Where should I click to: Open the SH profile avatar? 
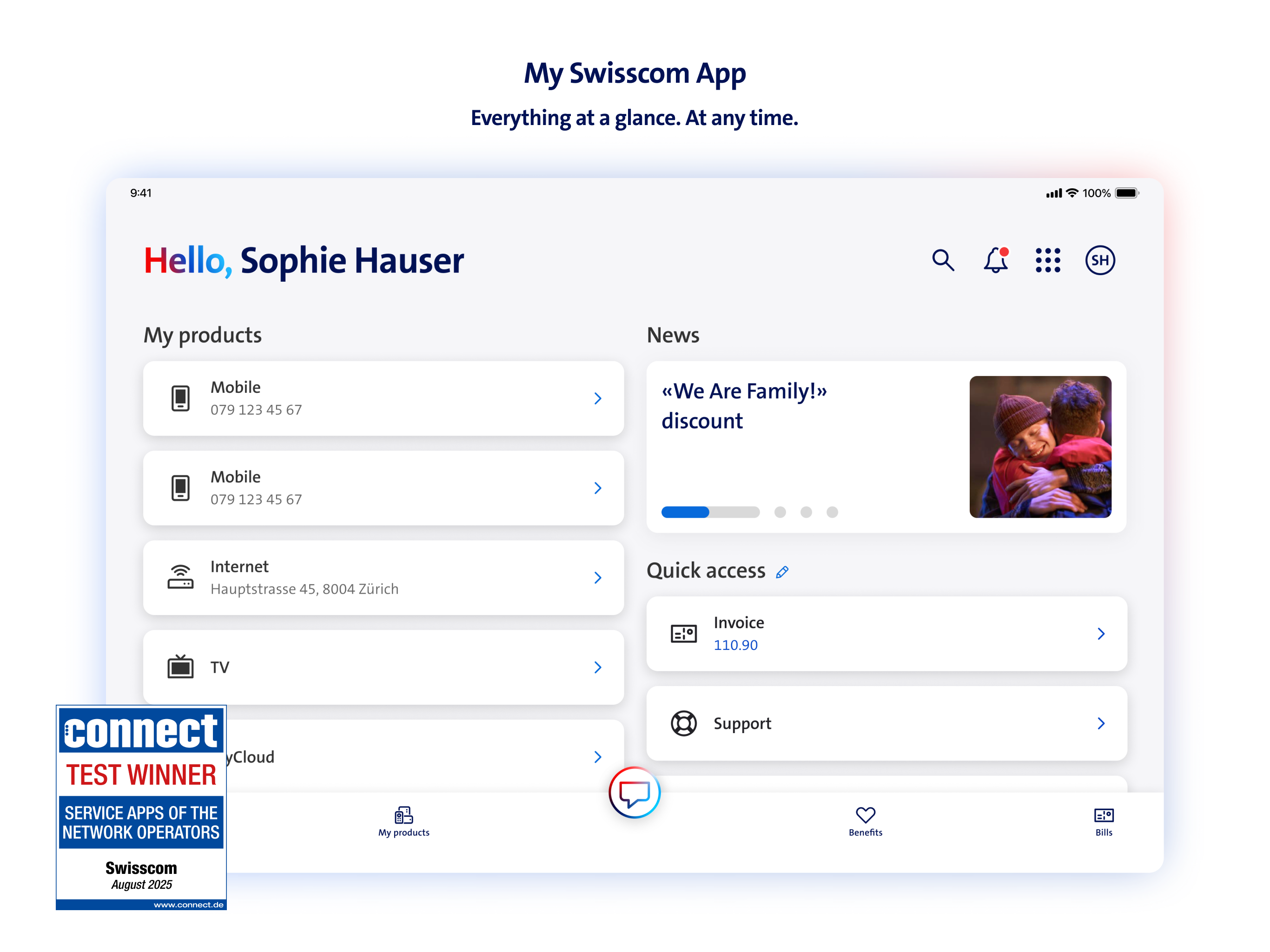click(x=1100, y=260)
